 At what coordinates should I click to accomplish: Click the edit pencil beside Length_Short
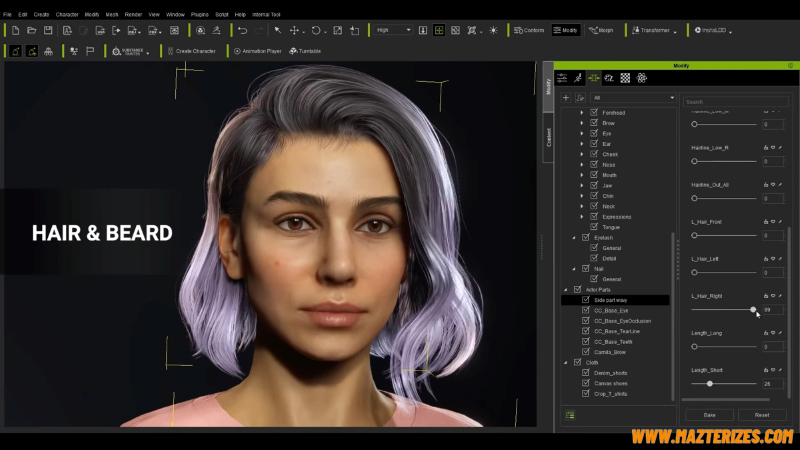point(780,370)
